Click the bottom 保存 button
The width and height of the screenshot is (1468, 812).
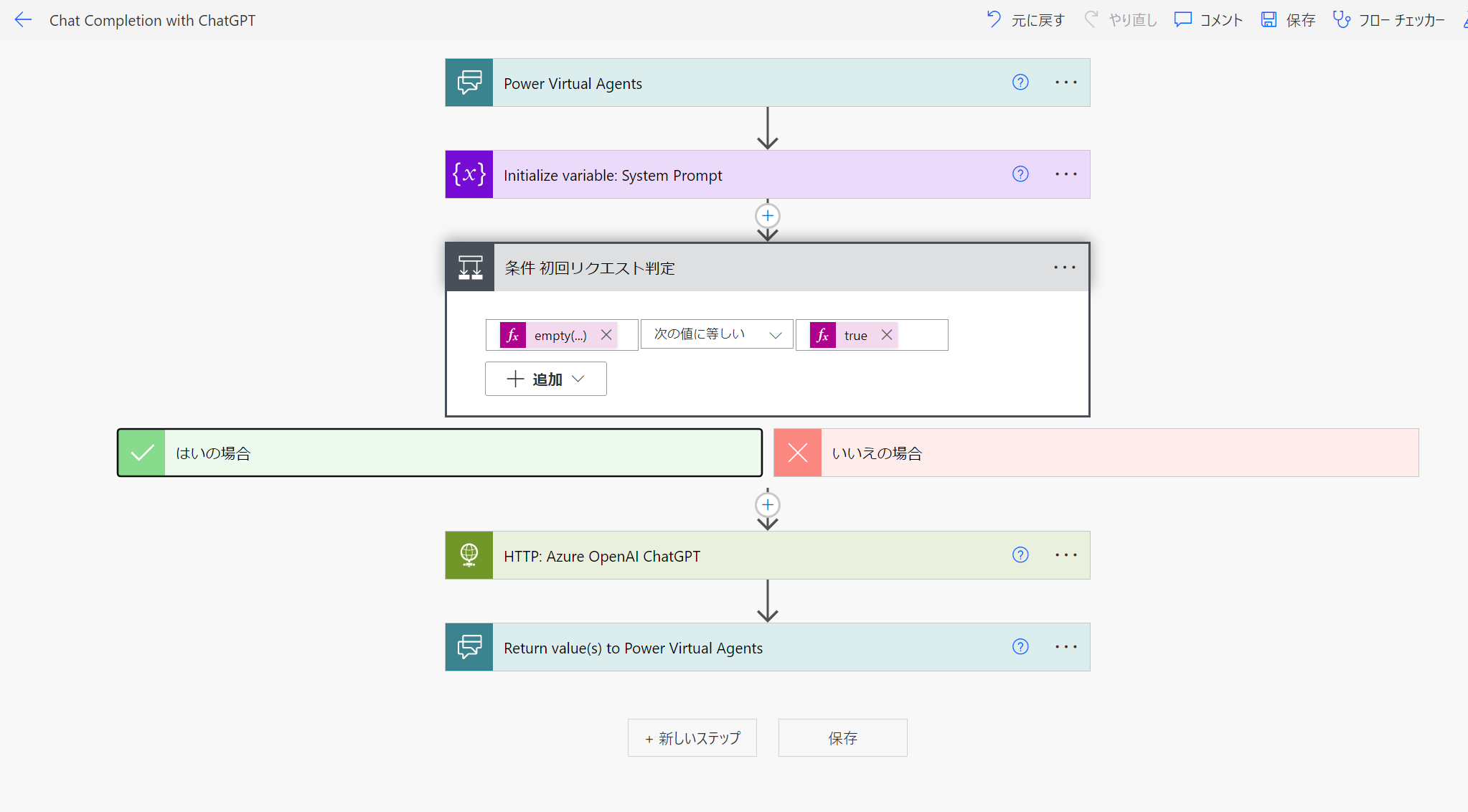pyautogui.click(x=842, y=738)
